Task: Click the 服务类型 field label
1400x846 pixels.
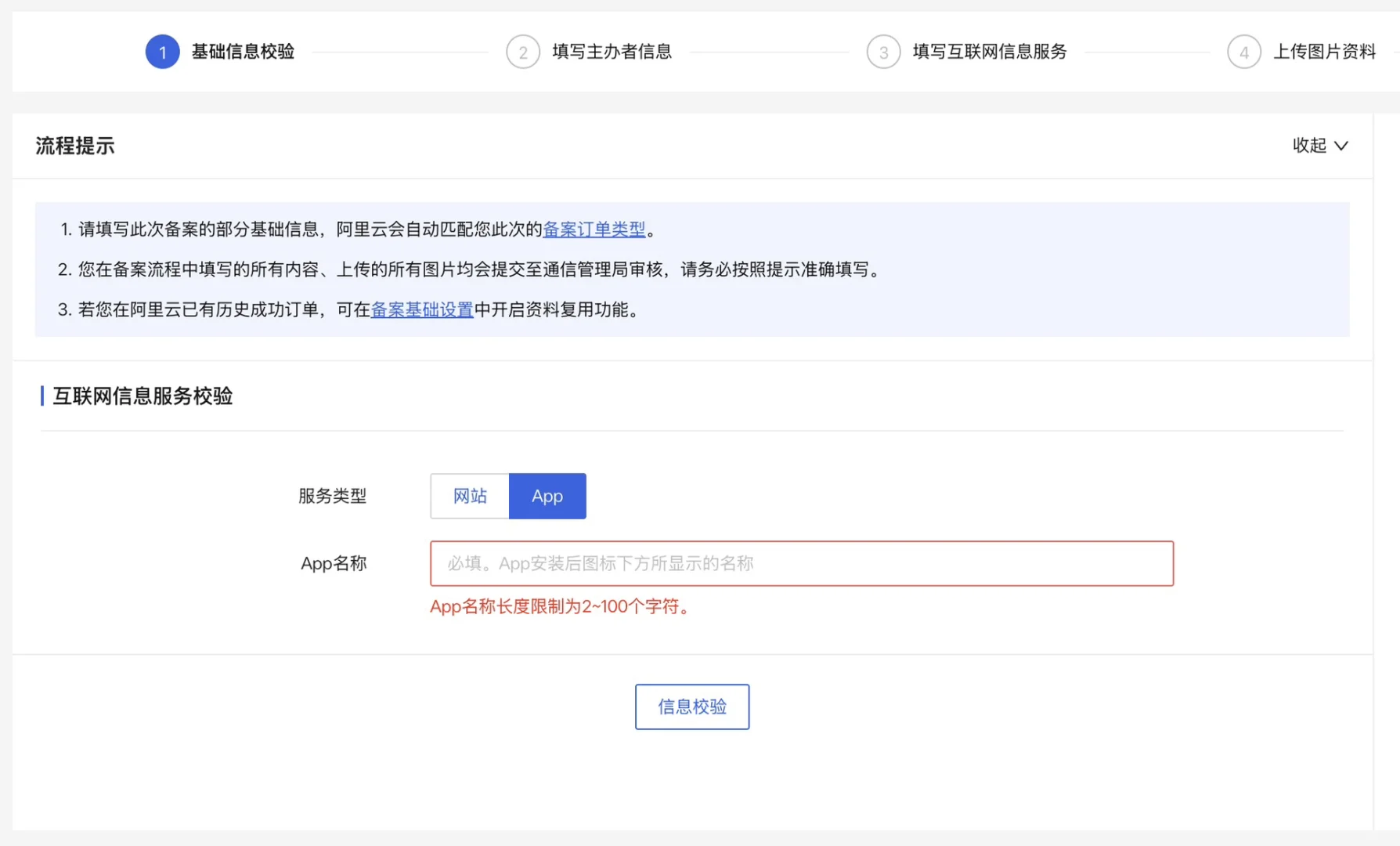Action: click(332, 496)
